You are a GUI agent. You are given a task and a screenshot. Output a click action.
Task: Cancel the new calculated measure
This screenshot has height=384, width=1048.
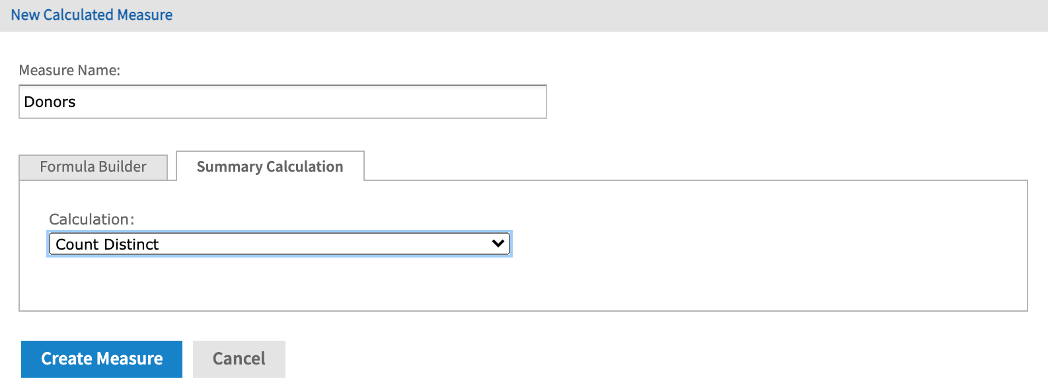coord(239,359)
